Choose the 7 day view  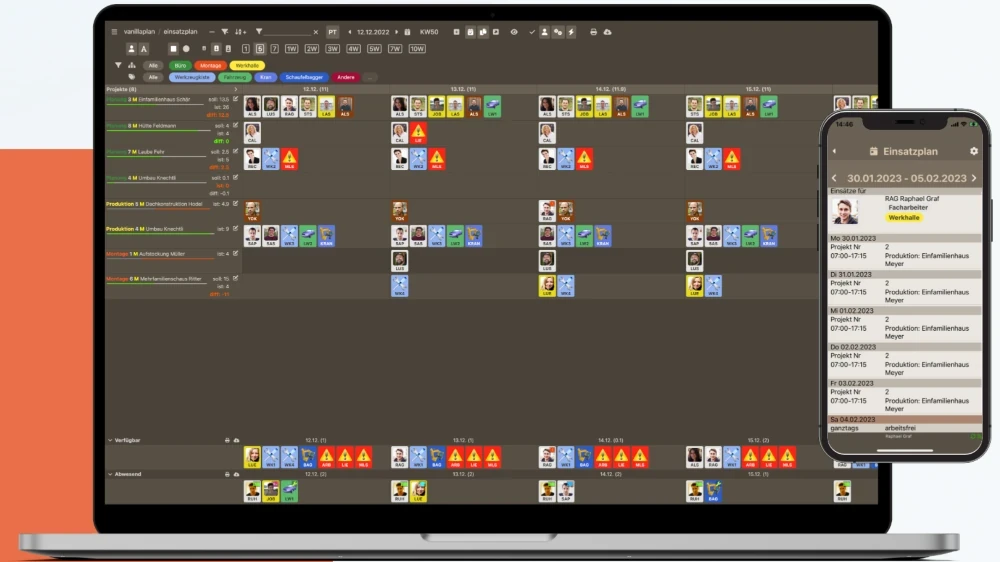274,48
